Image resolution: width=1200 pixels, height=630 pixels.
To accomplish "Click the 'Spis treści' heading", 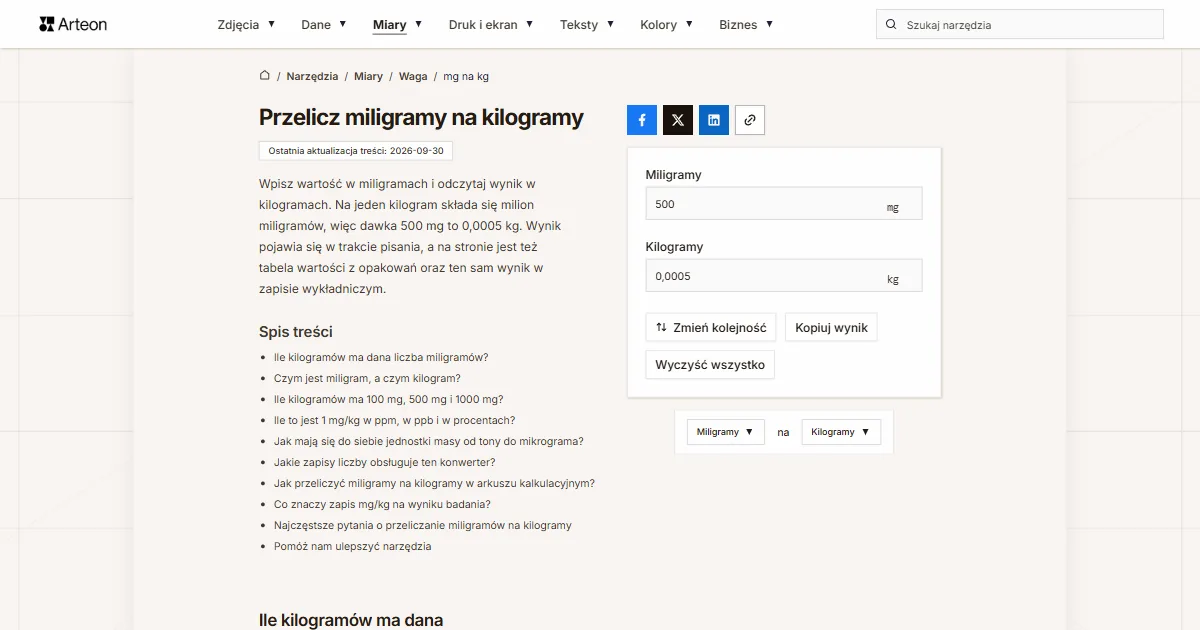I will tap(296, 331).
